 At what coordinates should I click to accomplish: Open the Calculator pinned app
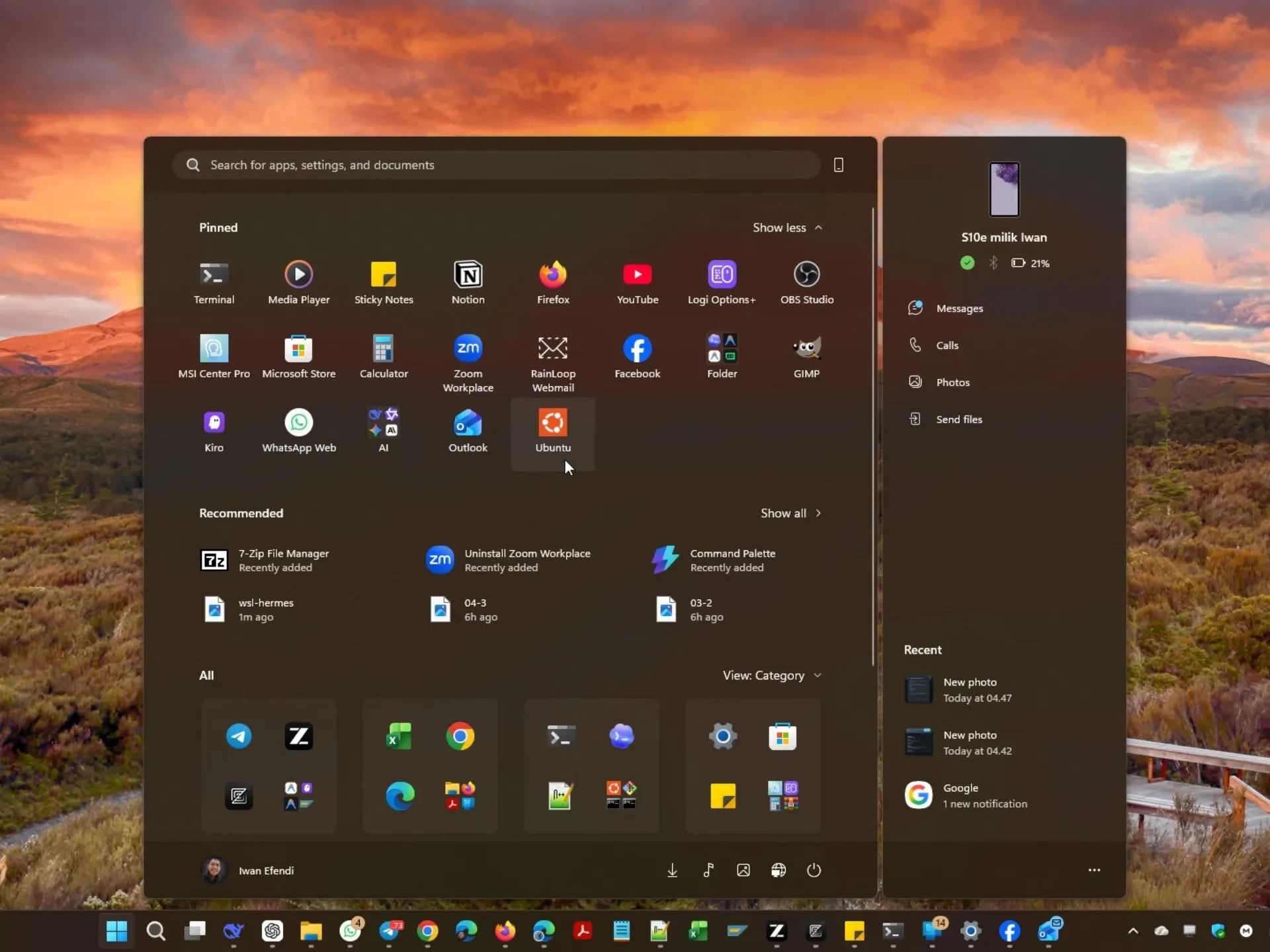tap(383, 357)
